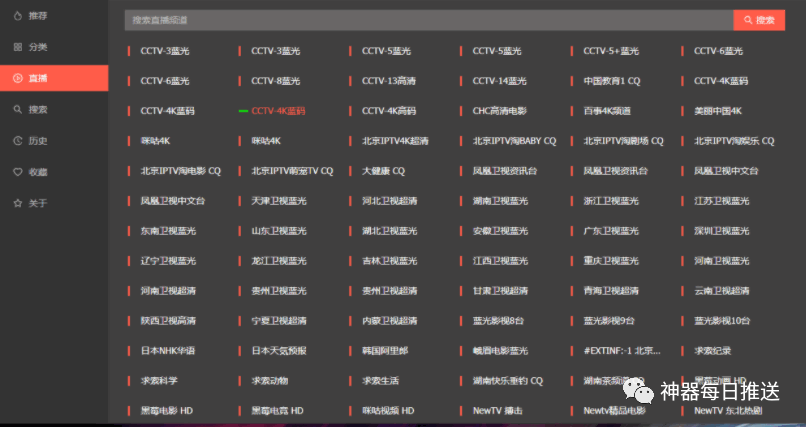Open the 安徽卫视蓝光 channel
Viewport: 806px width, 427px height.
coord(500,231)
